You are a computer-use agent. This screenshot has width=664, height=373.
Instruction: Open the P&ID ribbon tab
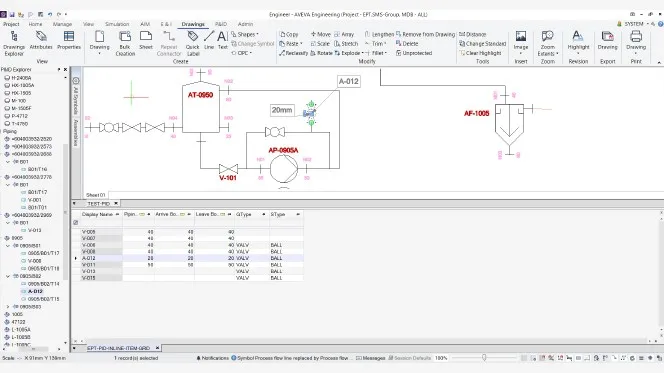click(x=221, y=24)
